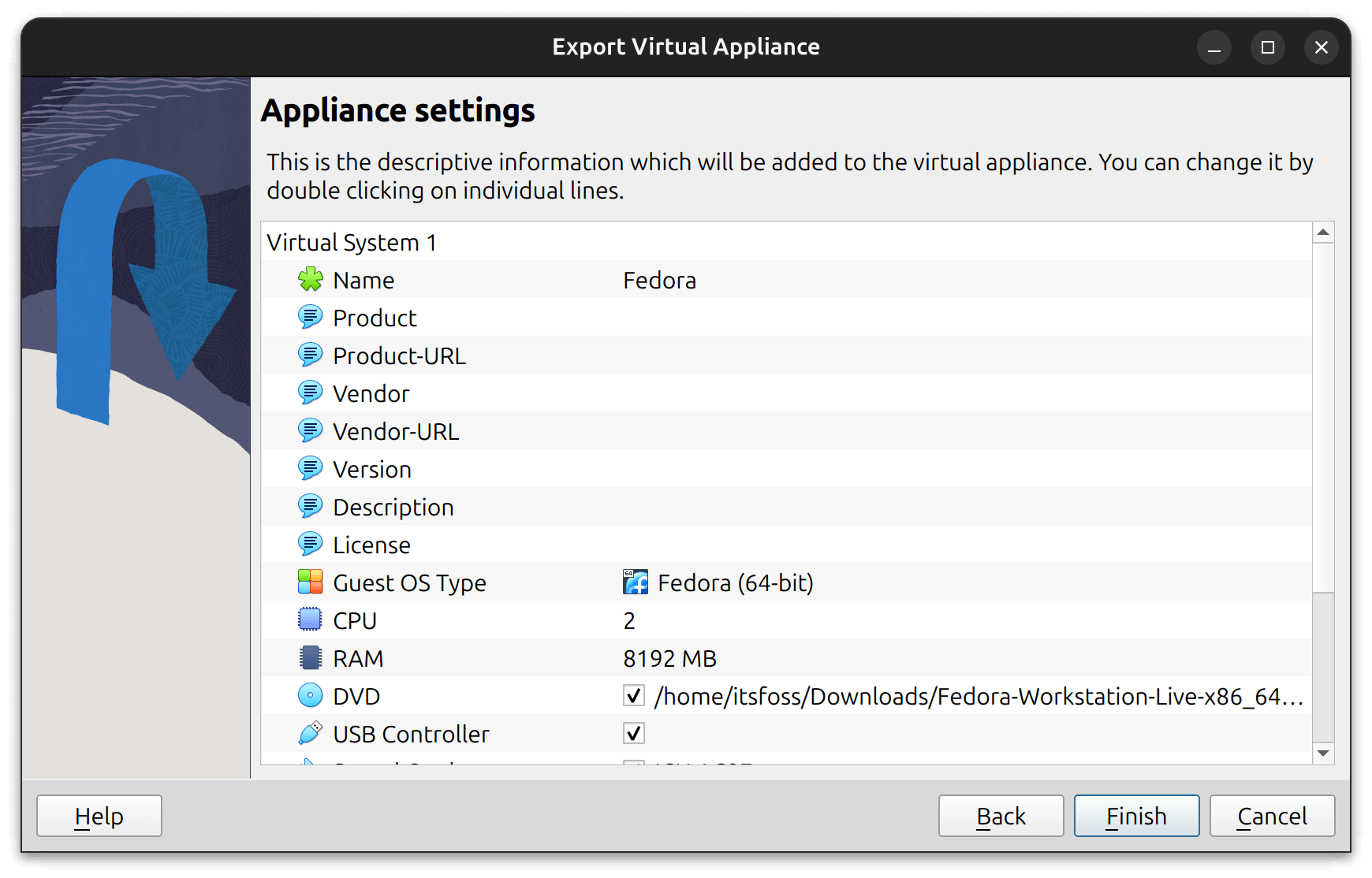Image resolution: width=1372 pixels, height=878 pixels.
Task: Select the Virtual System 1 entry
Action: tap(352, 242)
